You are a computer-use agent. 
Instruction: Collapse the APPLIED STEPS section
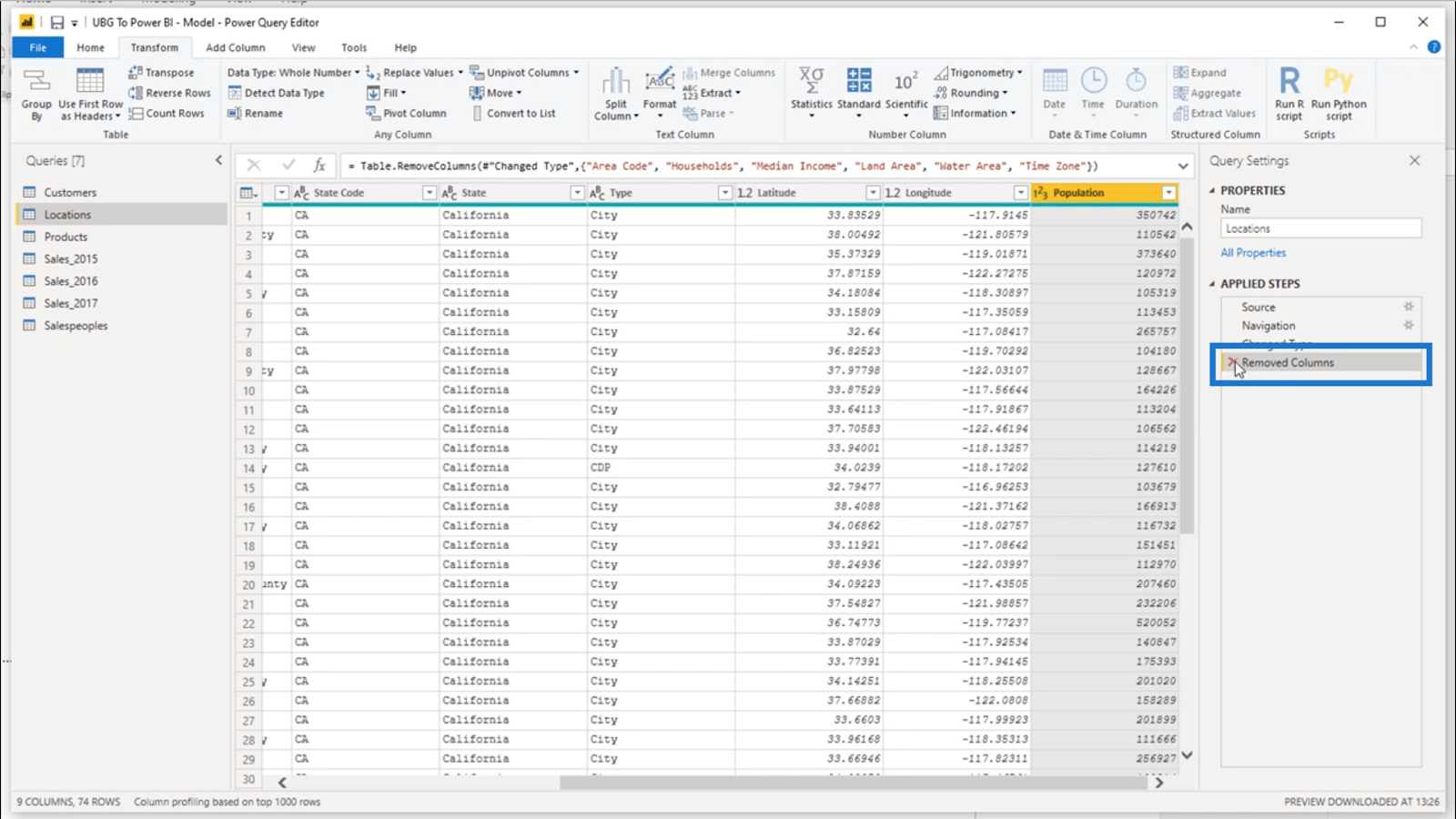click(1212, 284)
